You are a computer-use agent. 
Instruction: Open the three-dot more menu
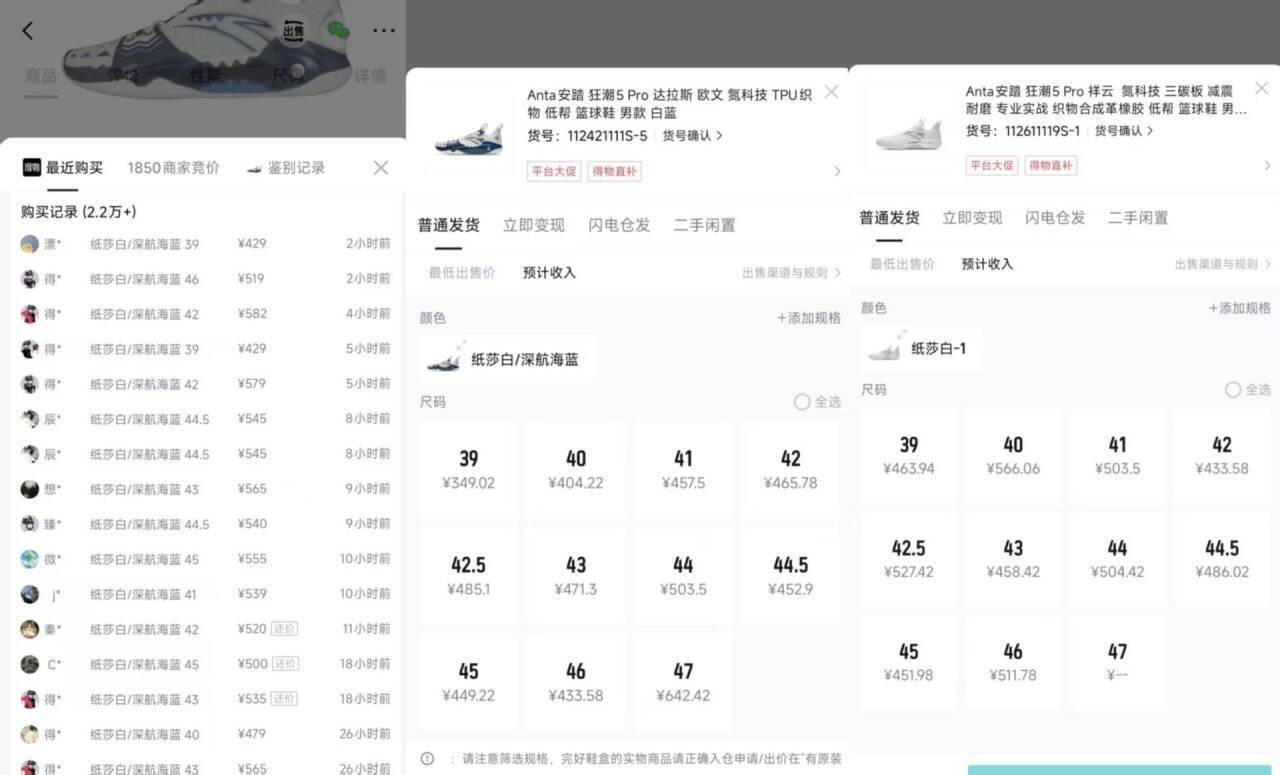[x=384, y=31]
